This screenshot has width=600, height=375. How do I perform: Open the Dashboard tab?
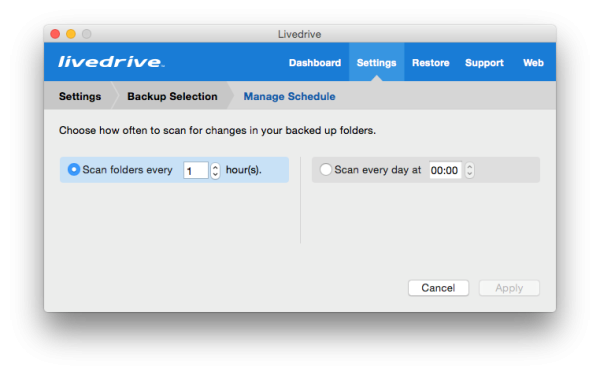coord(315,63)
